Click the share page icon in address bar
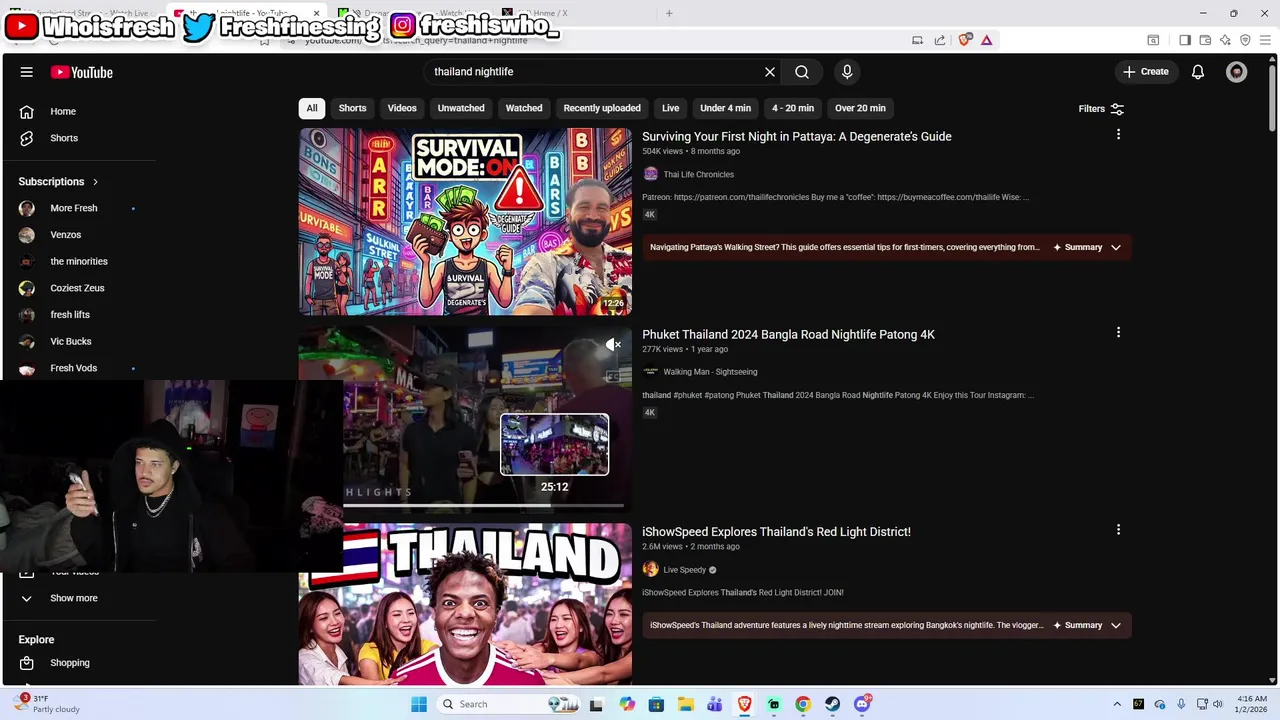This screenshot has width=1280, height=720. tap(940, 40)
